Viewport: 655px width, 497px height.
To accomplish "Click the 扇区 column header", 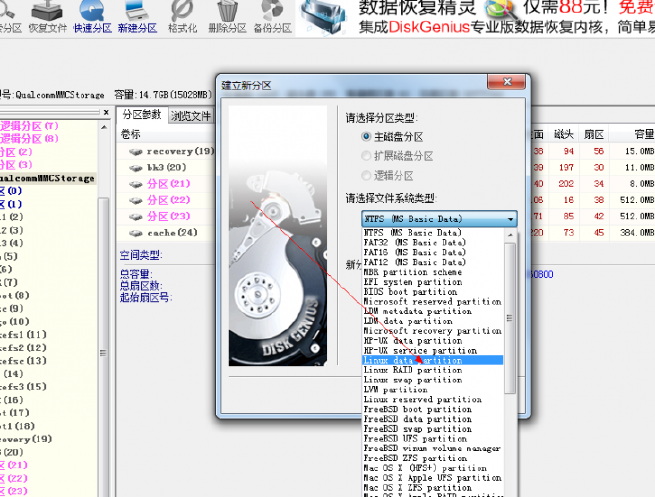I will [x=594, y=134].
